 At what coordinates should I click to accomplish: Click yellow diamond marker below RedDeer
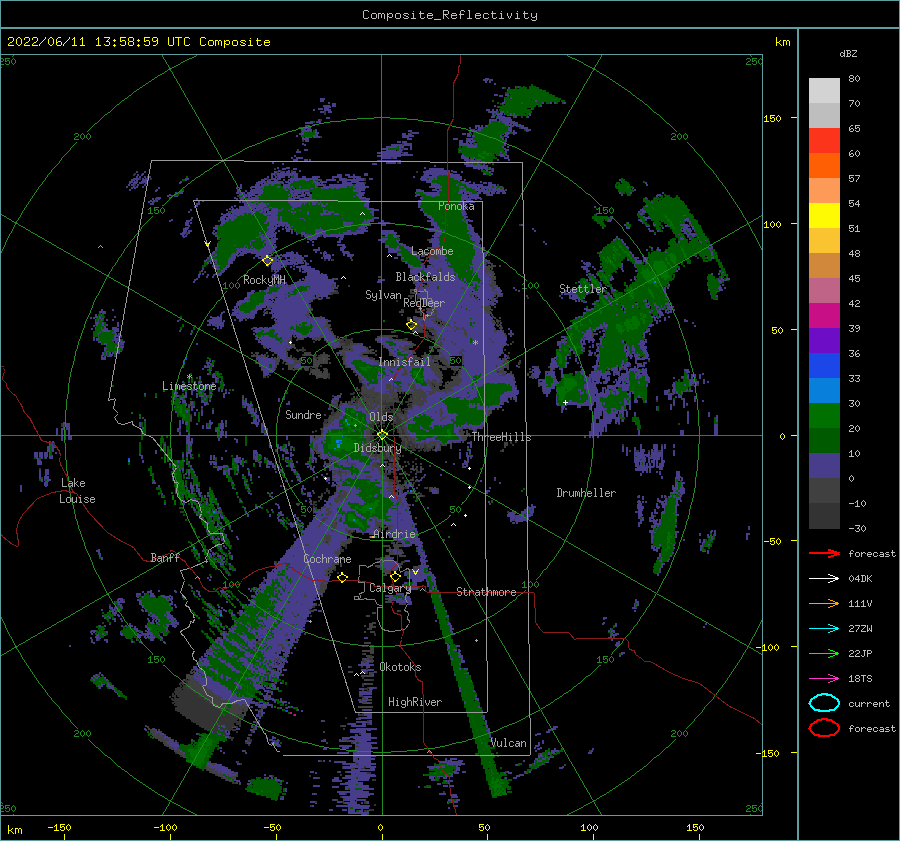tap(412, 325)
